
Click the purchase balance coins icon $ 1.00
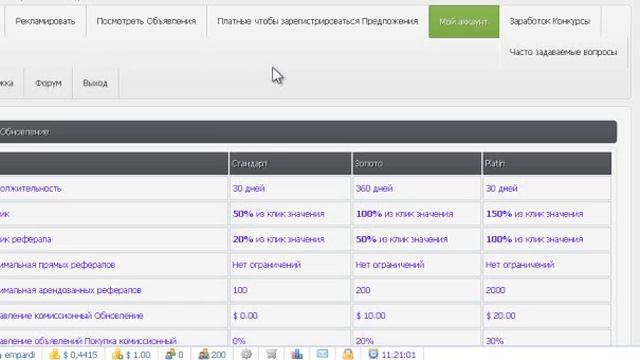click(x=117, y=354)
